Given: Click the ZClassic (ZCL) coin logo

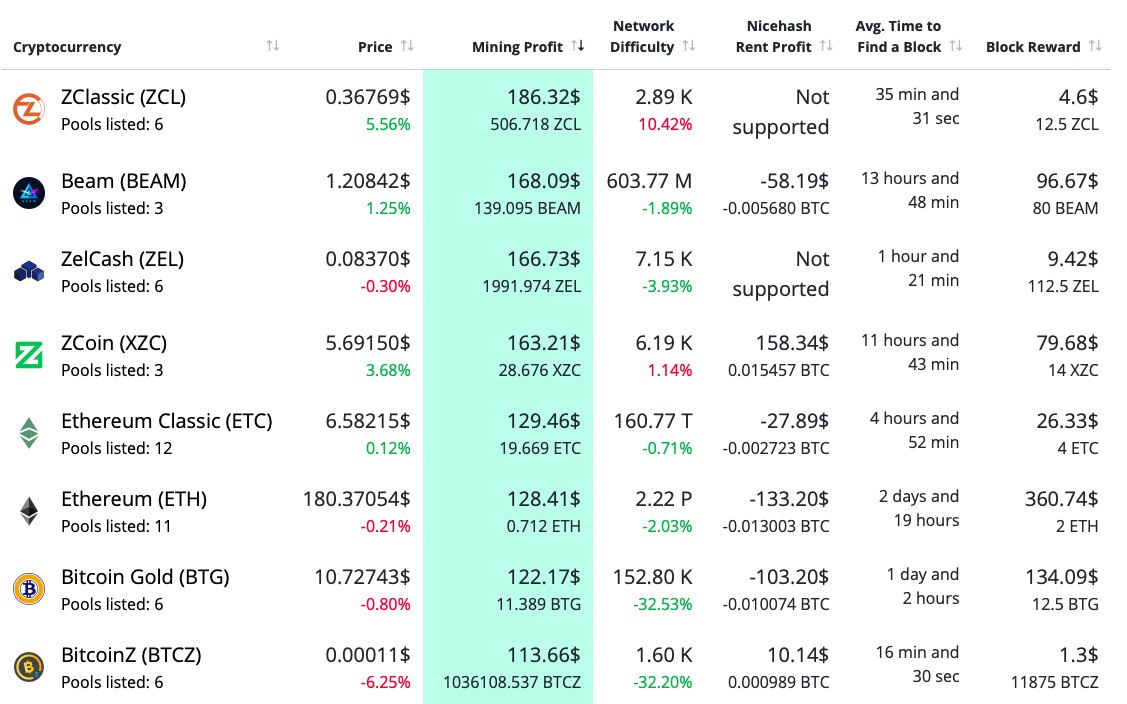Looking at the screenshot, I should click(x=29, y=109).
